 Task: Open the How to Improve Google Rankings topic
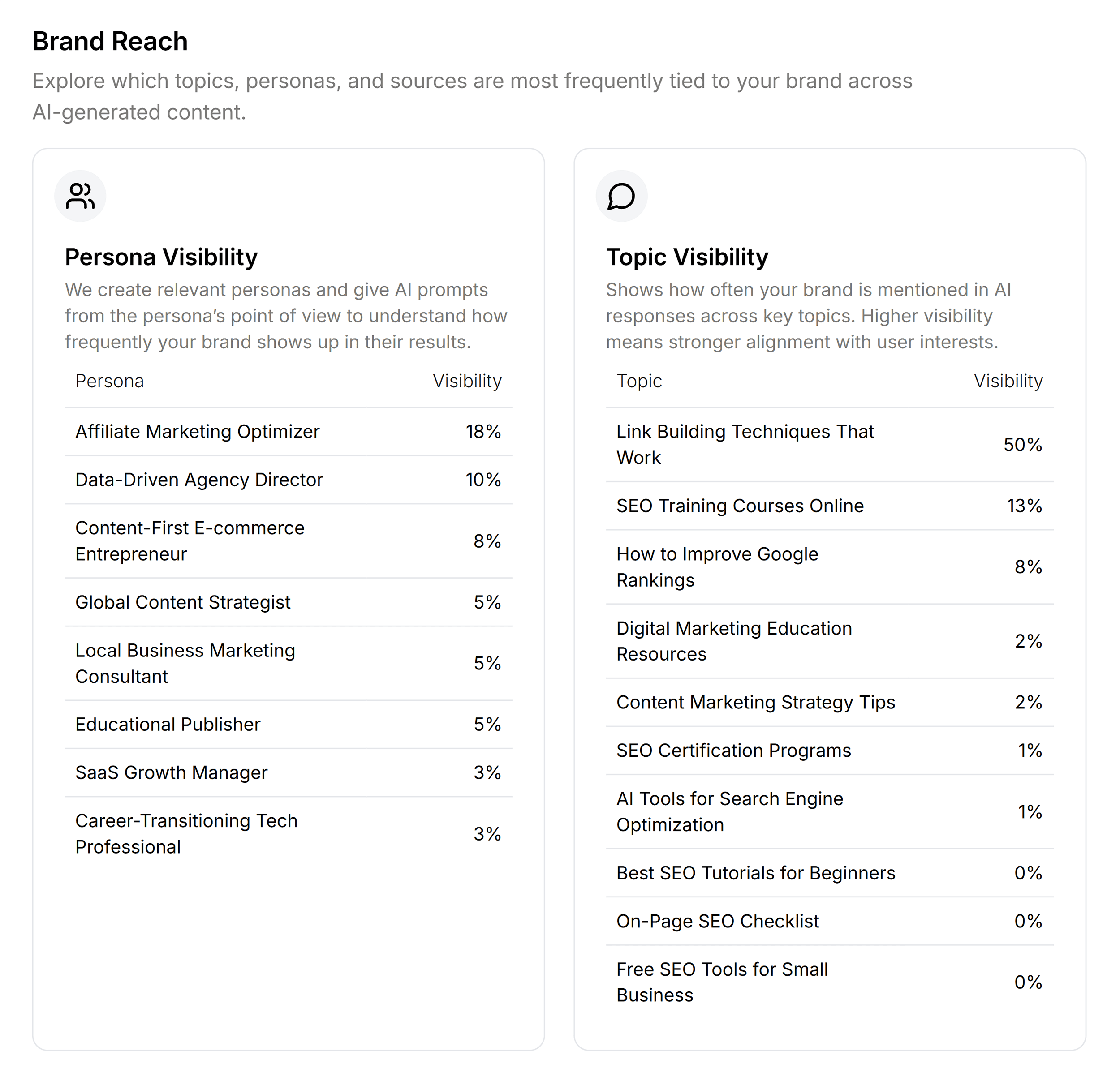717,566
